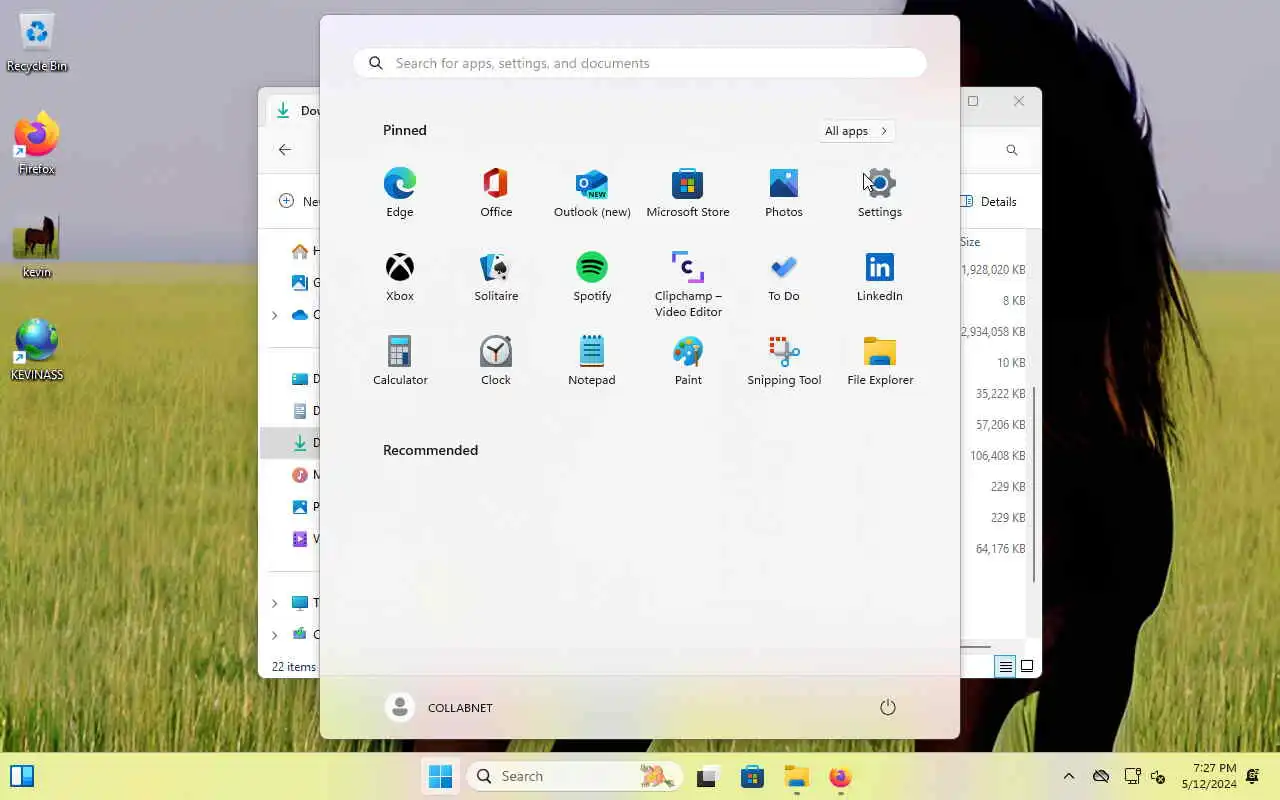Open network display icon in system tray
Screen dimensions: 1280x800
point(1132,776)
